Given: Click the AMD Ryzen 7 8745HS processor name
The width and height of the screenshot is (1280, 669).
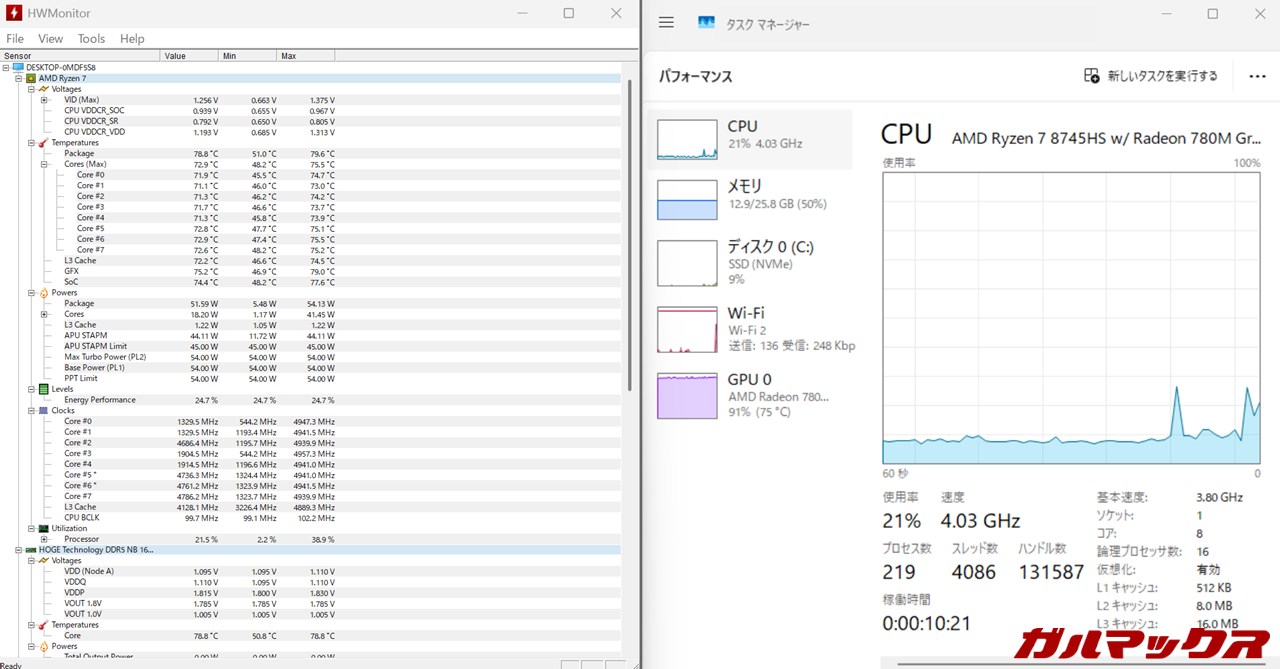Looking at the screenshot, I should pos(1106,137).
